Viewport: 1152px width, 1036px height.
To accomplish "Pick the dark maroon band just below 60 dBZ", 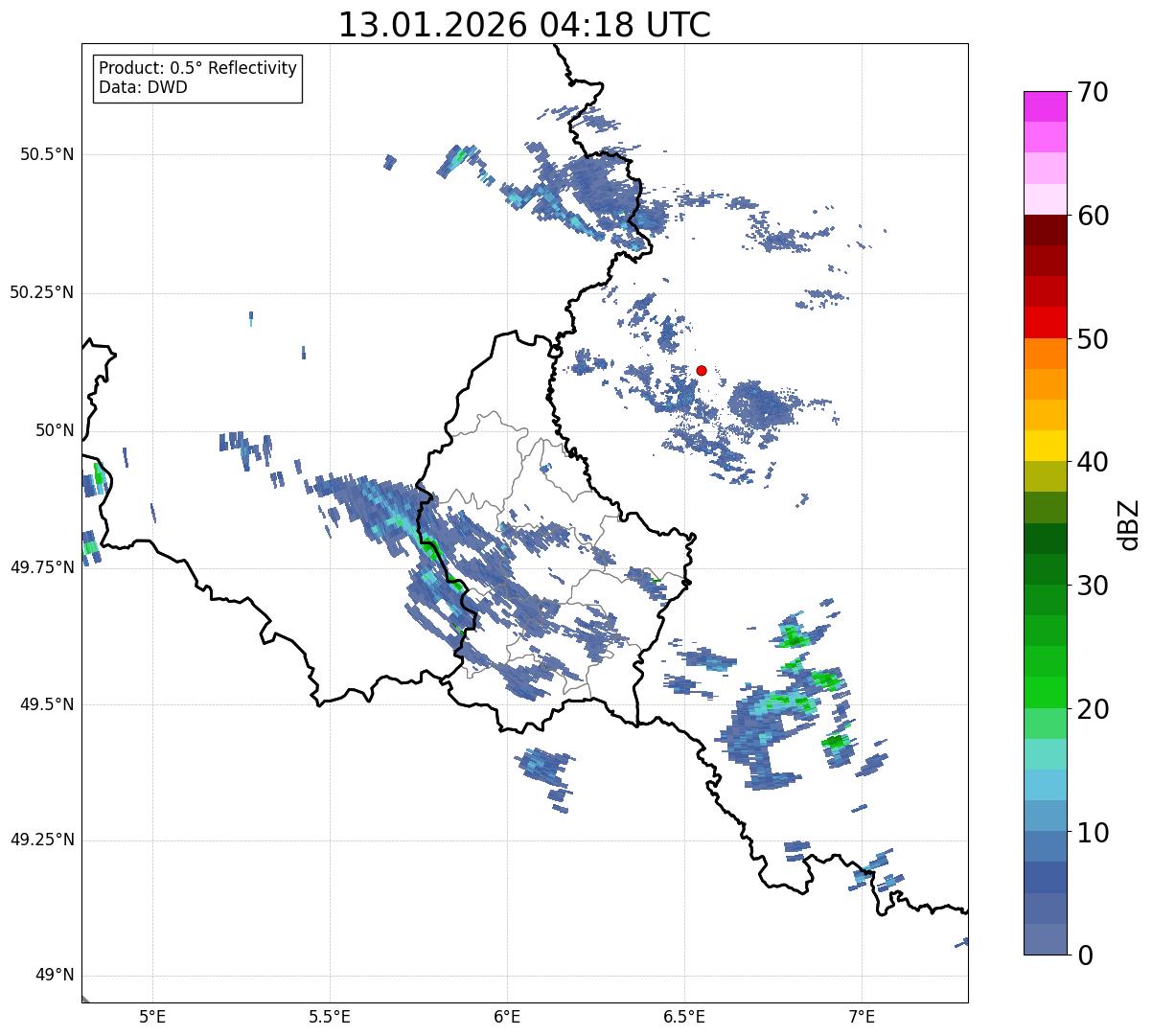I will coord(1045,230).
